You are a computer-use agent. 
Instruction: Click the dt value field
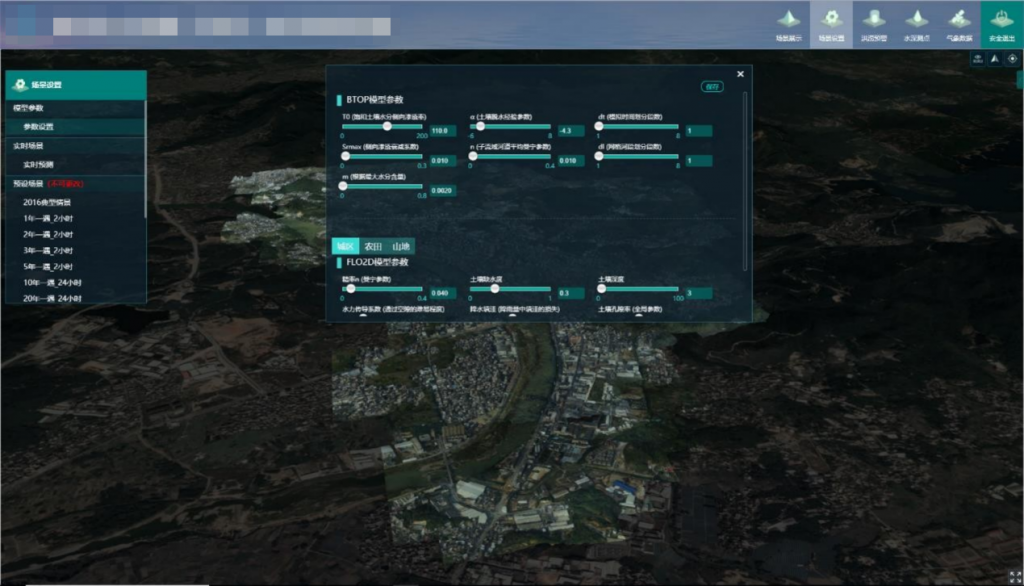click(x=699, y=131)
